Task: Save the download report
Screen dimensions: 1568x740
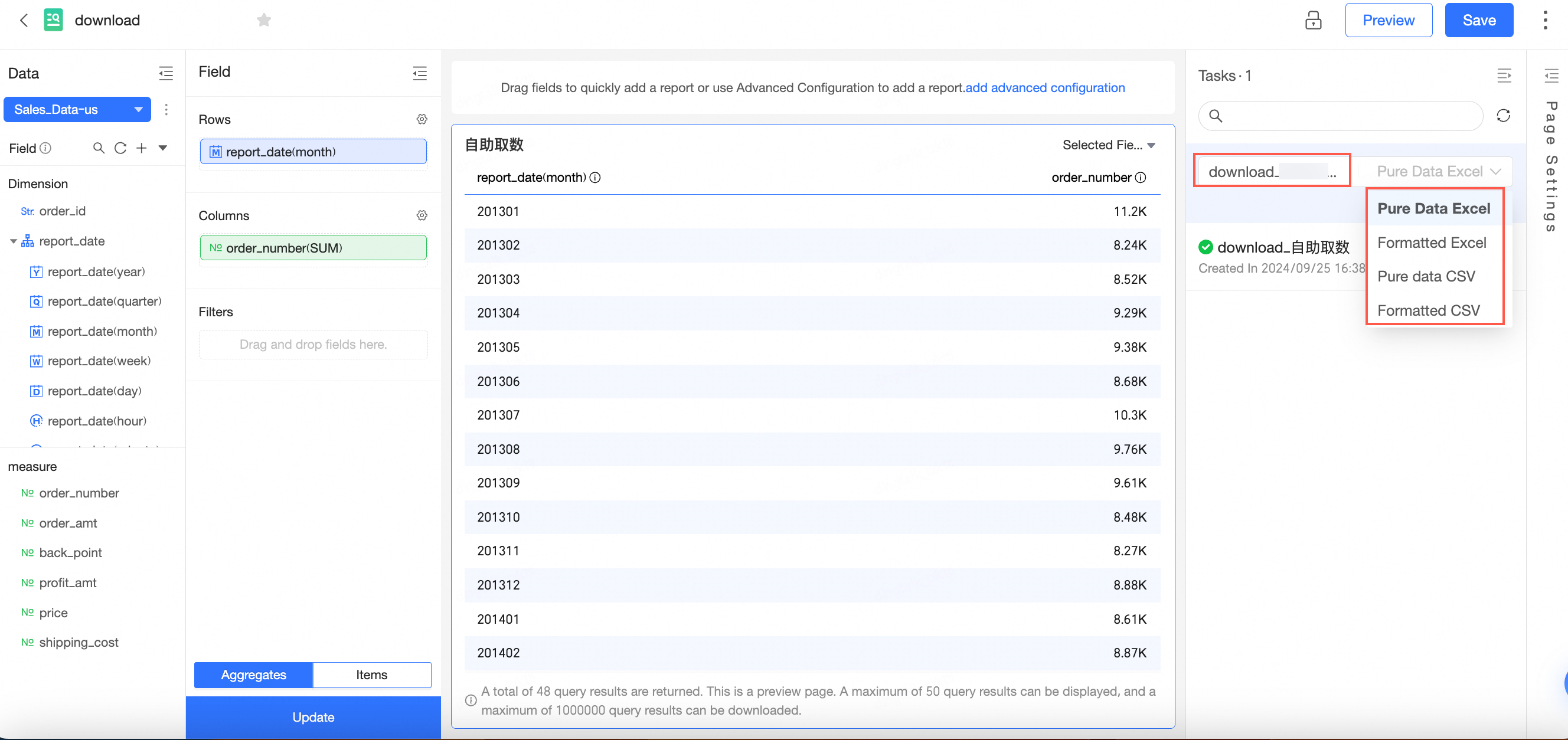Action: click(x=1479, y=20)
